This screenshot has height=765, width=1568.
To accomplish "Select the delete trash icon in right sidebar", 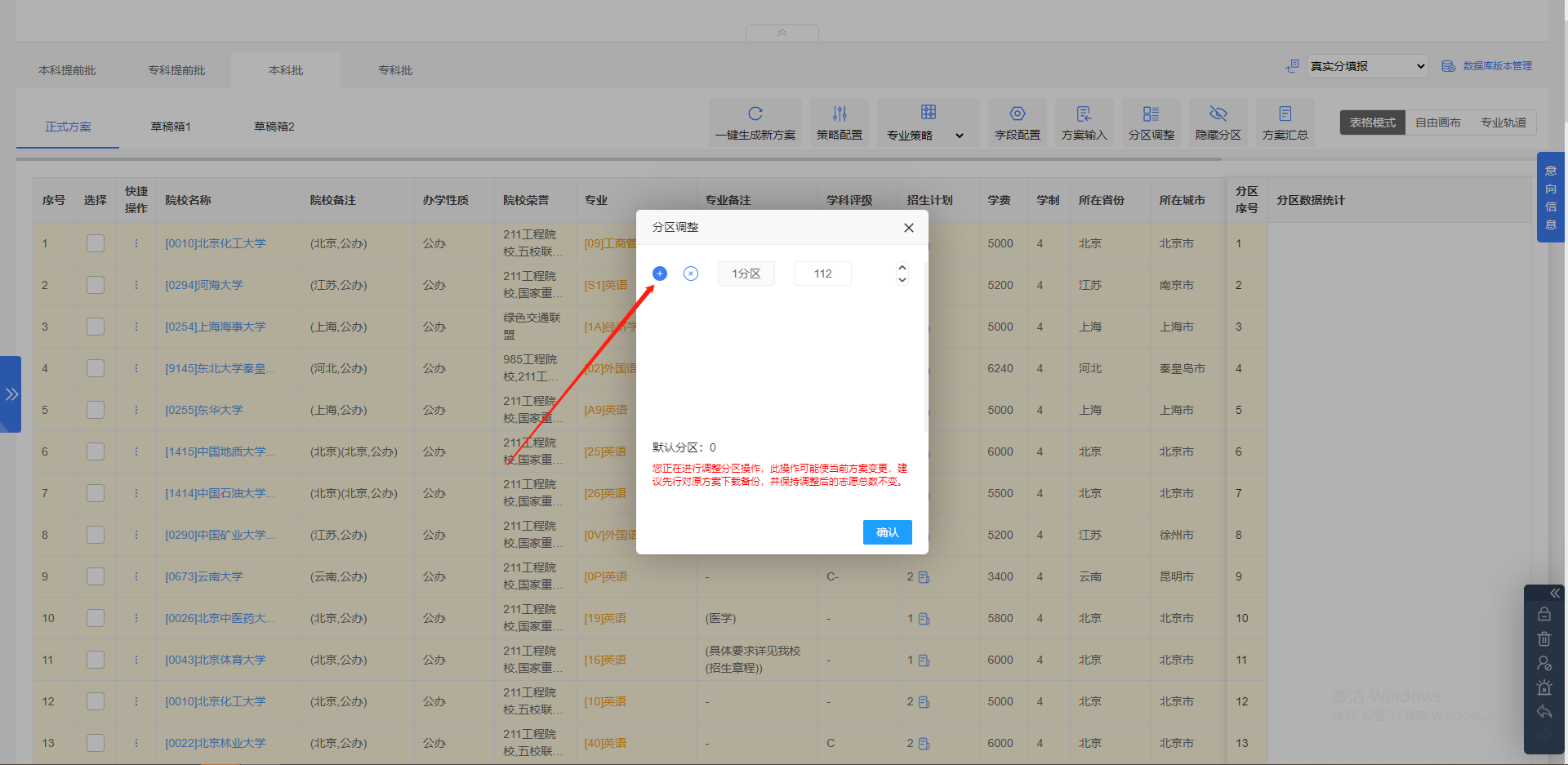I will 1544,638.
